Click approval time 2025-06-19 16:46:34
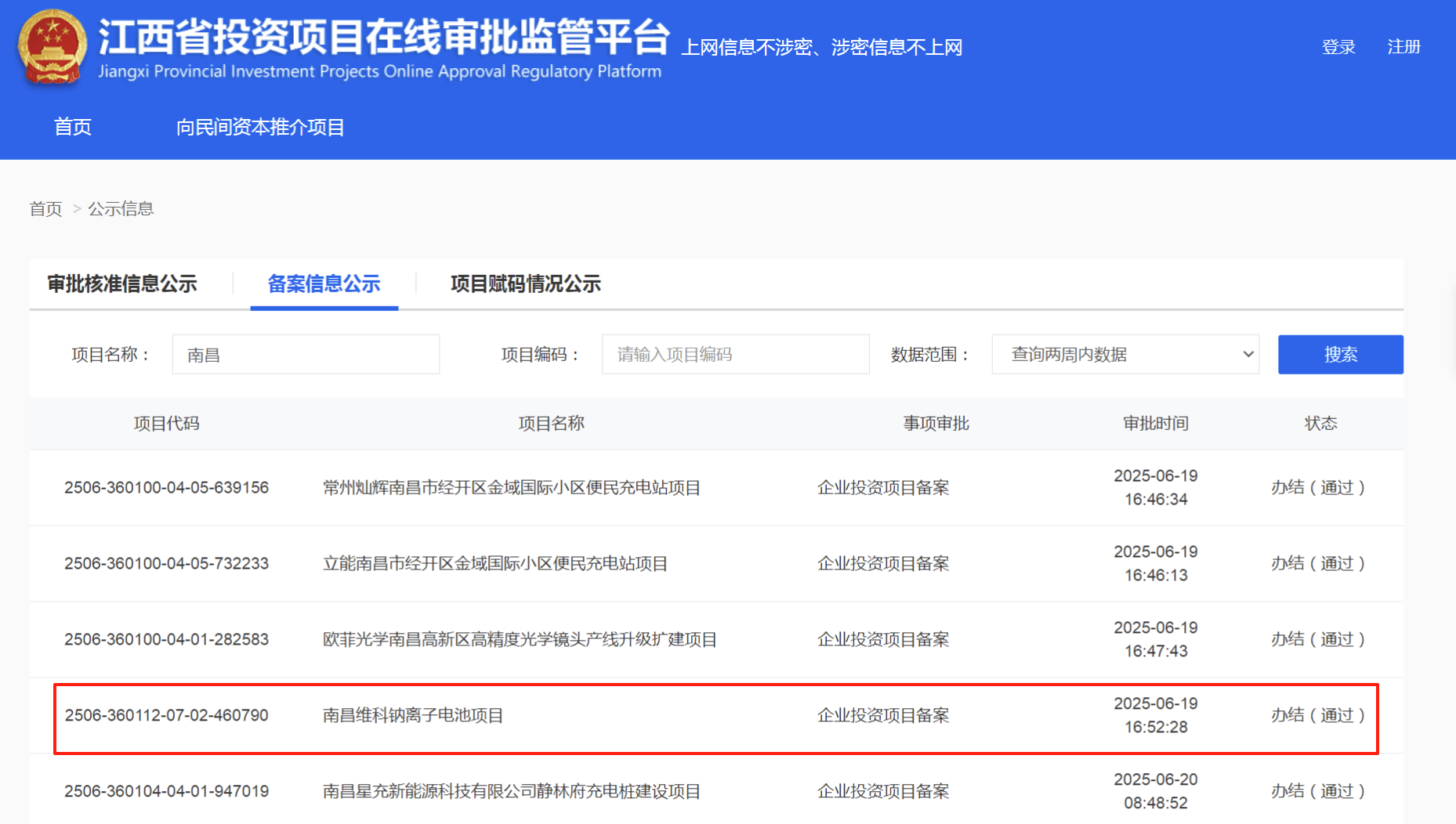The height and width of the screenshot is (824, 1456). 1156,488
